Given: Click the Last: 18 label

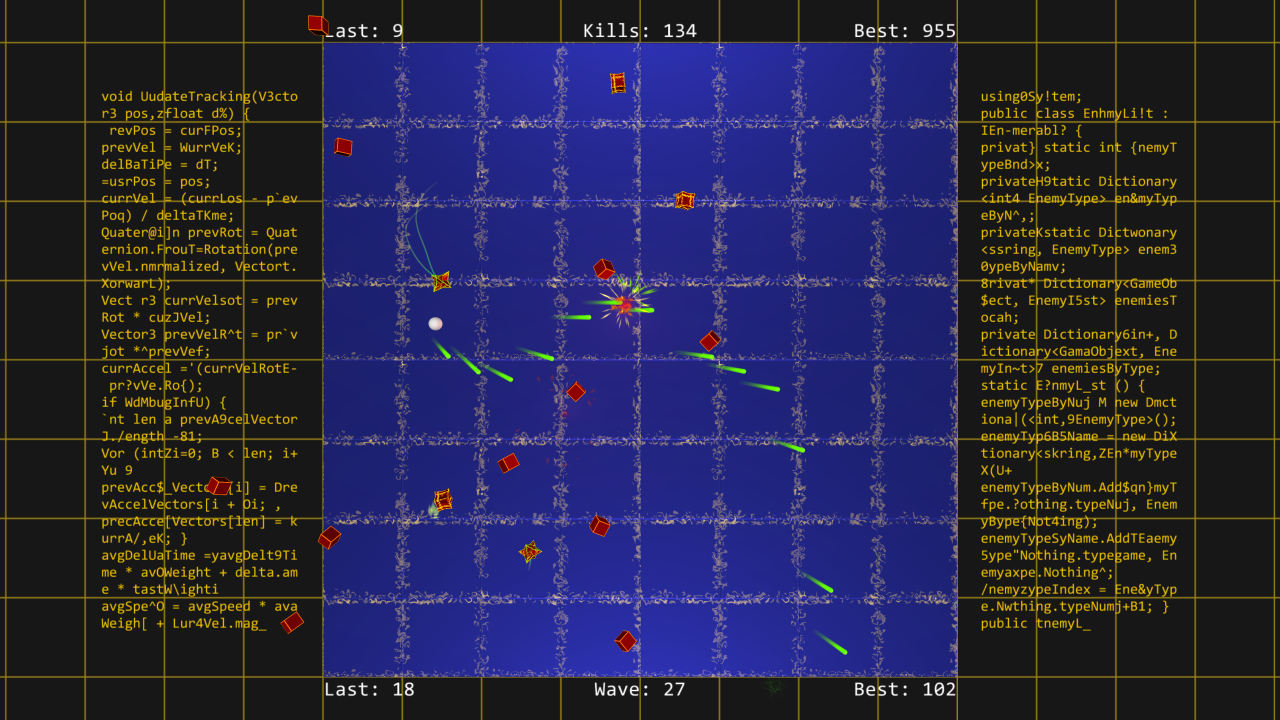Looking at the screenshot, I should 369,689.
